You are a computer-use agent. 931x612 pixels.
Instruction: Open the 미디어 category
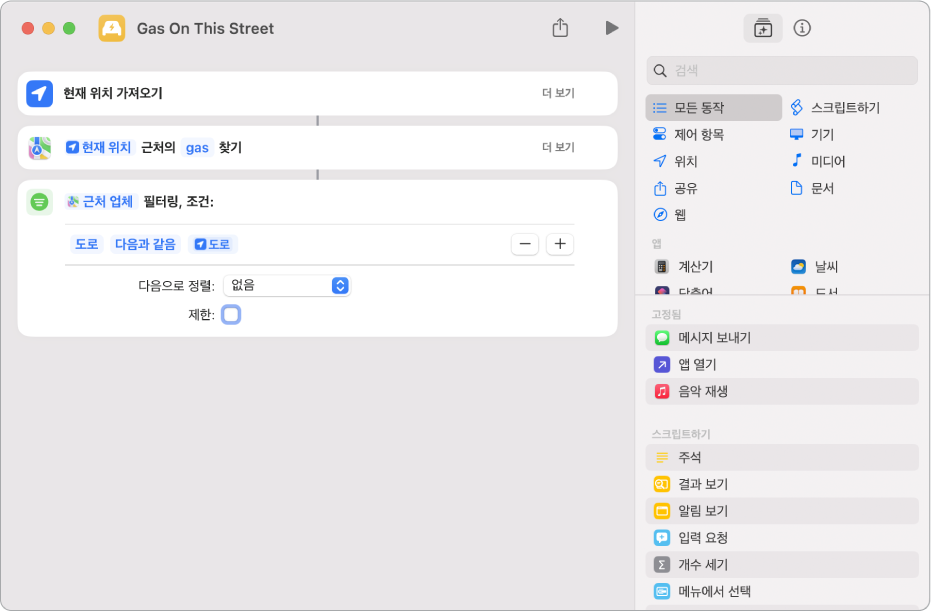tap(817, 161)
